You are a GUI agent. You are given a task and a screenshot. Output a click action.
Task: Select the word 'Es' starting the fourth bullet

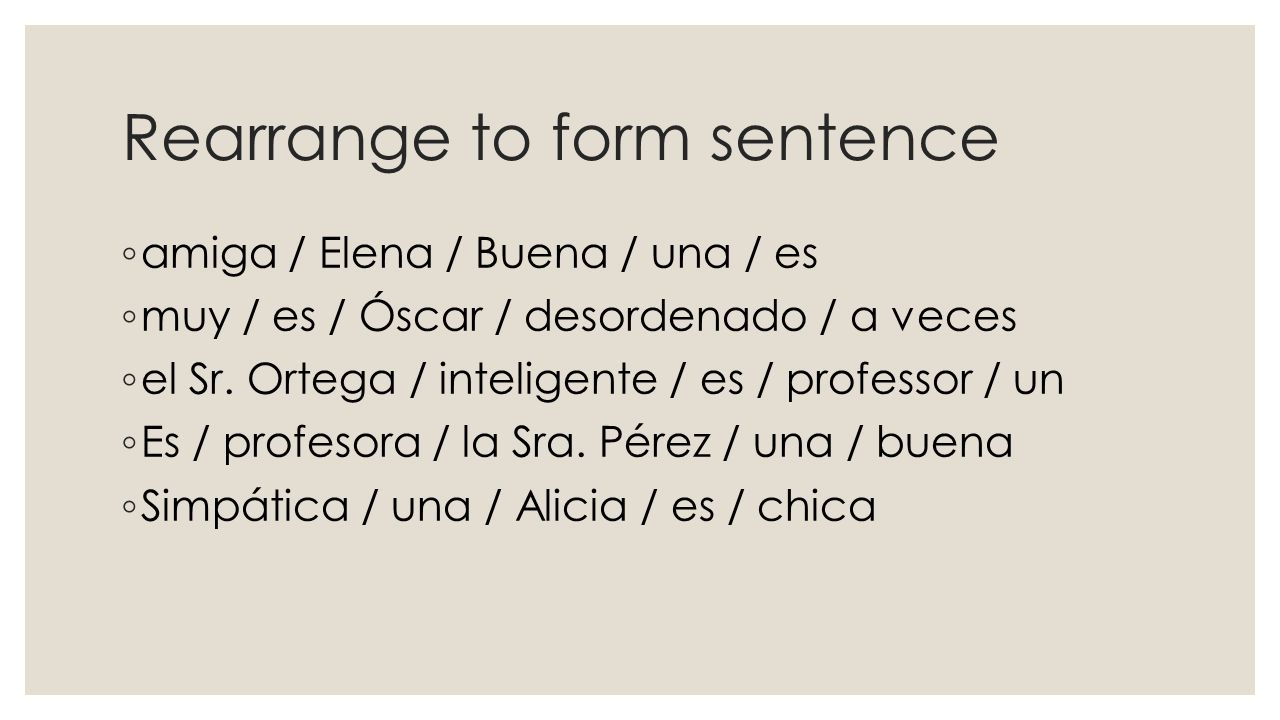click(162, 444)
